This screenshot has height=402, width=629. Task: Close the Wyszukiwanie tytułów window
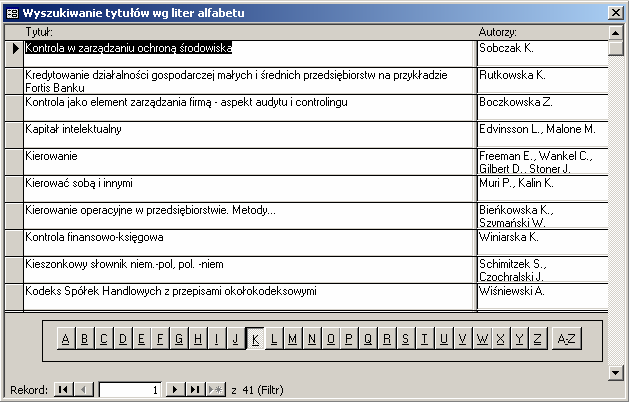[616, 13]
